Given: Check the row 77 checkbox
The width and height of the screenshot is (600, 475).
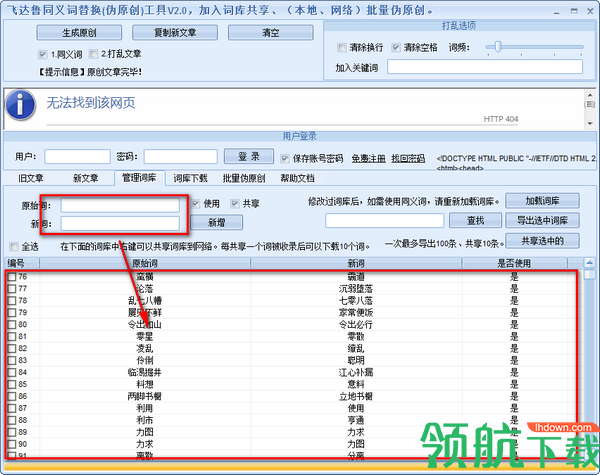Looking at the screenshot, I should click(x=12, y=289).
